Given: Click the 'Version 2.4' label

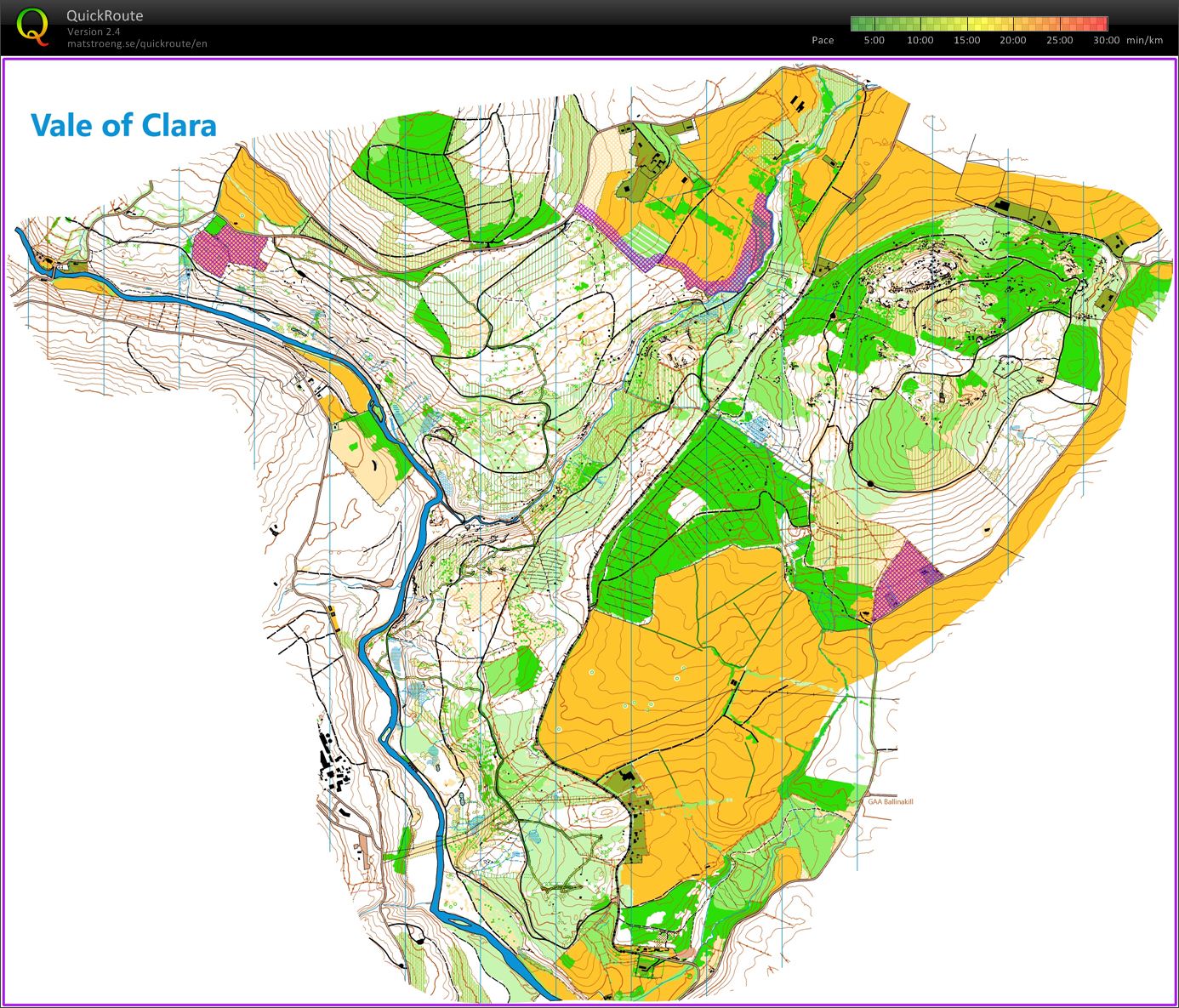Looking at the screenshot, I should point(94,31).
